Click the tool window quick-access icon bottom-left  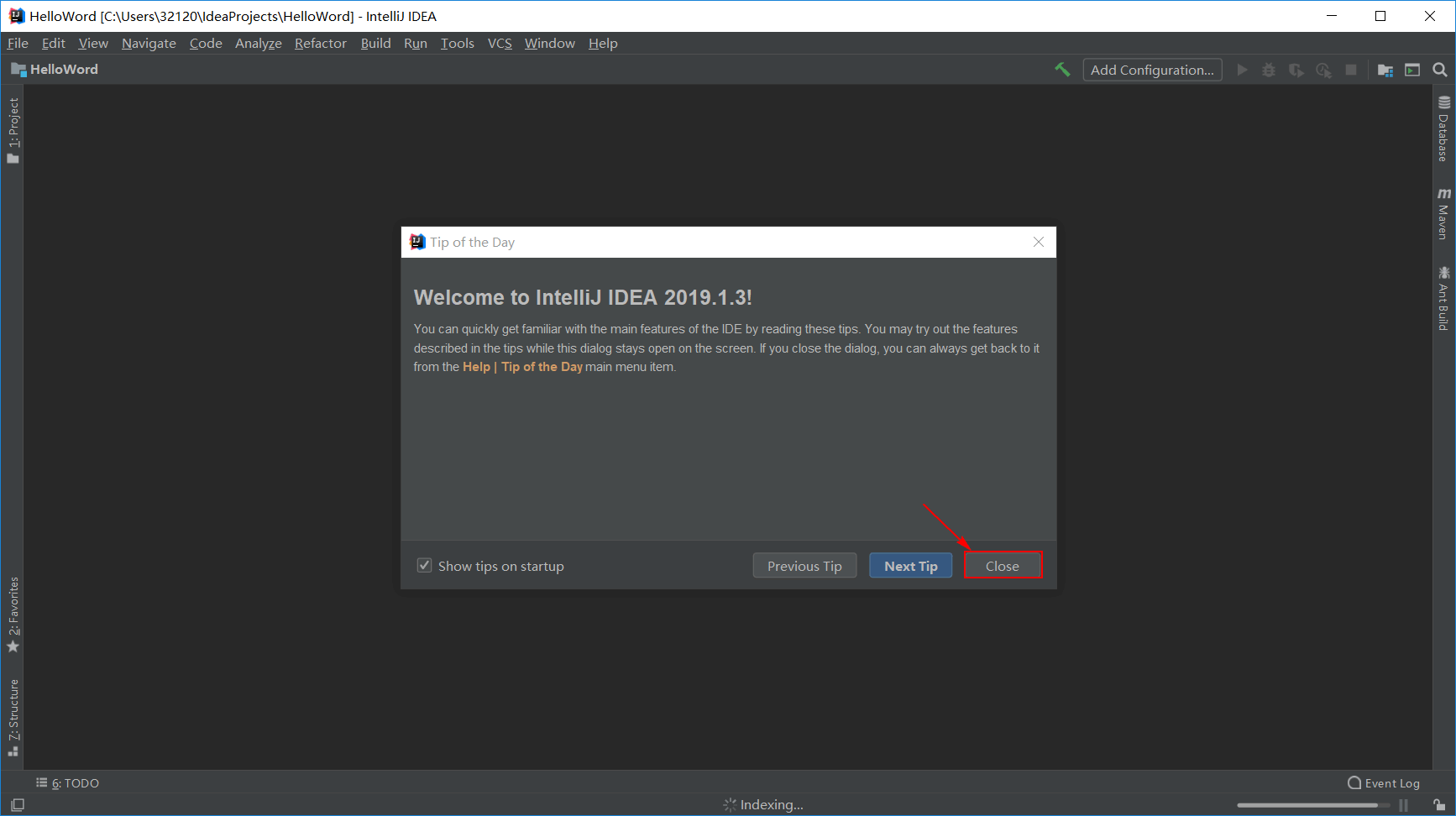tap(18, 804)
